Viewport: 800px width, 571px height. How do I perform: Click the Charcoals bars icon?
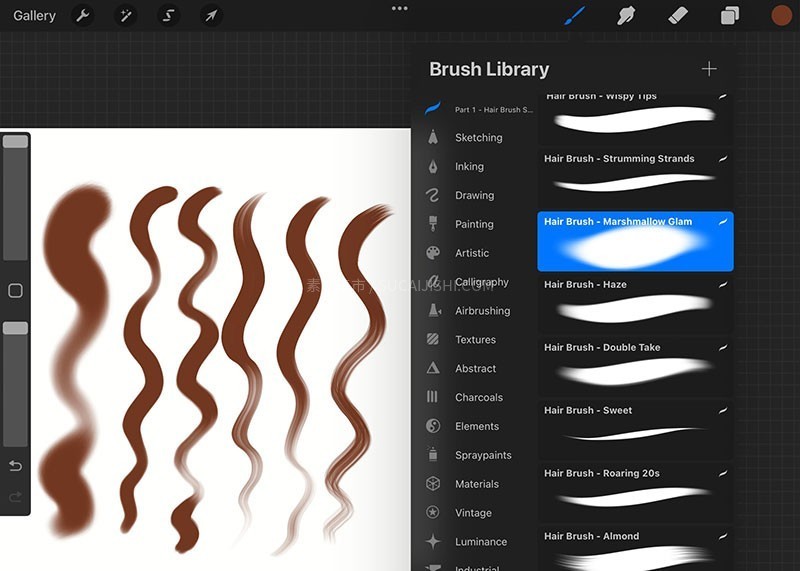point(432,396)
